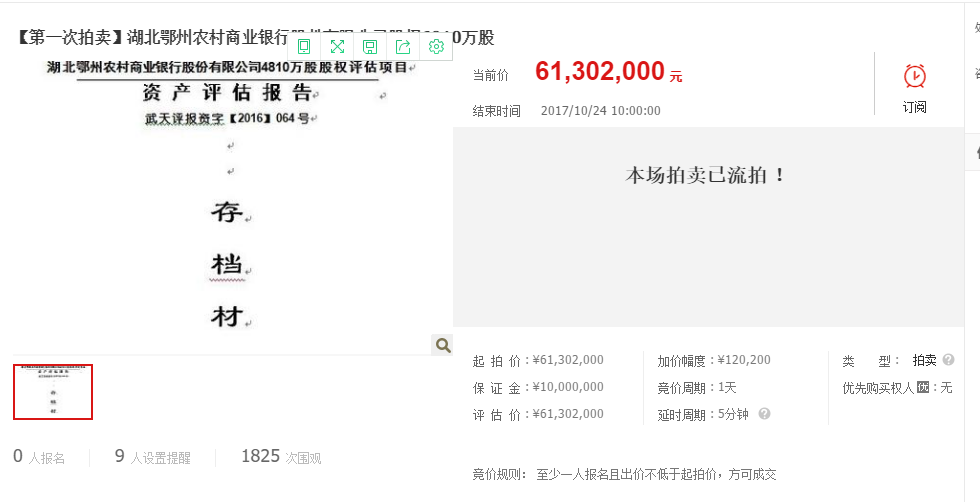This screenshot has height=502, width=980.
Task: Click the save floppy disk icon
Action: 370,47
